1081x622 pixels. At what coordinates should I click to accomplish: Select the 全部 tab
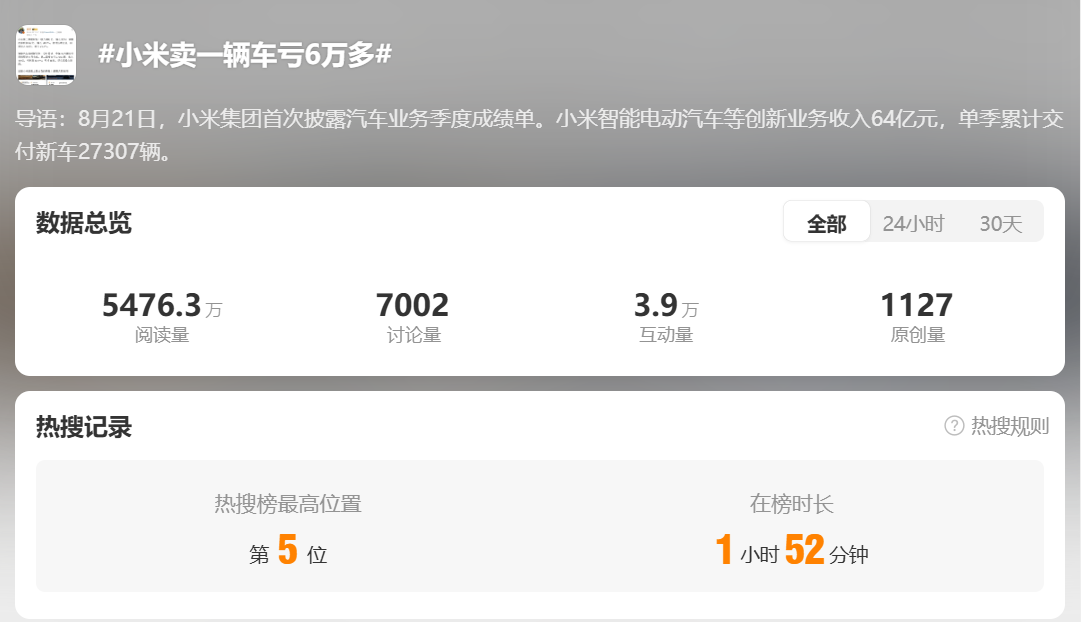[827, 223]
